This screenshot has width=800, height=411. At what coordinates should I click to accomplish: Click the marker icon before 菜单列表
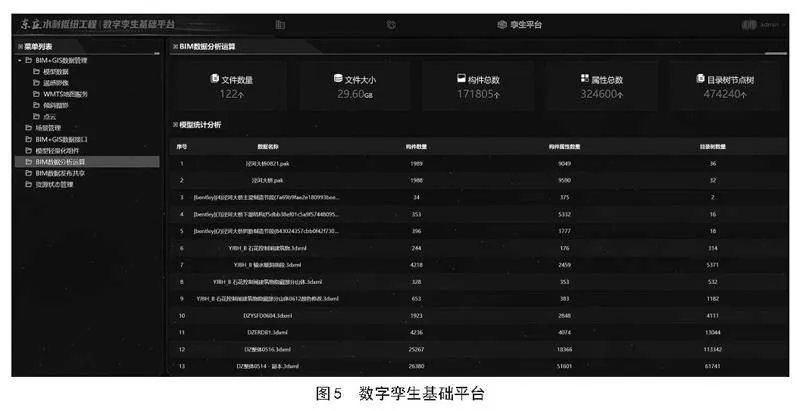20,46
